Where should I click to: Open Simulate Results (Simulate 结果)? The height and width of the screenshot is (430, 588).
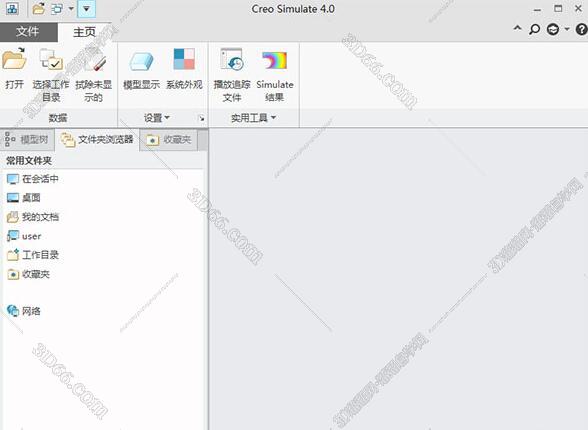(x=275, y=75)
